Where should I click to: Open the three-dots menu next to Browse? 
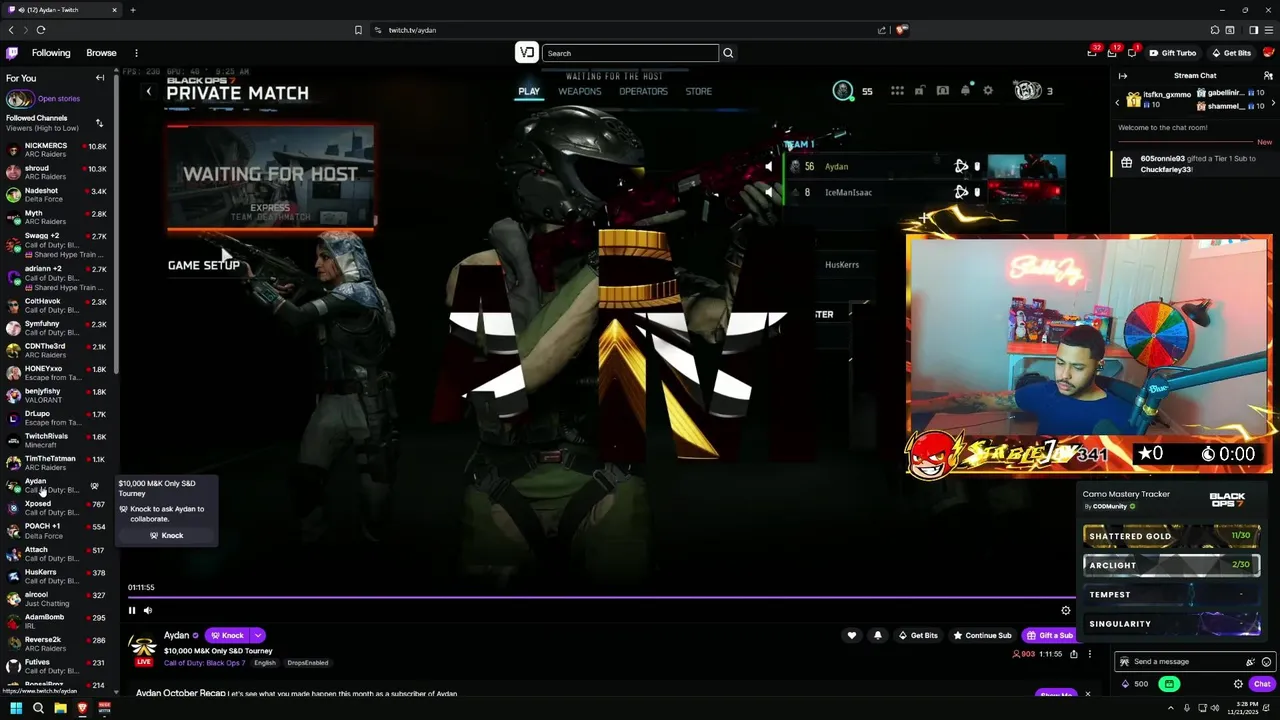pos(136,53)
